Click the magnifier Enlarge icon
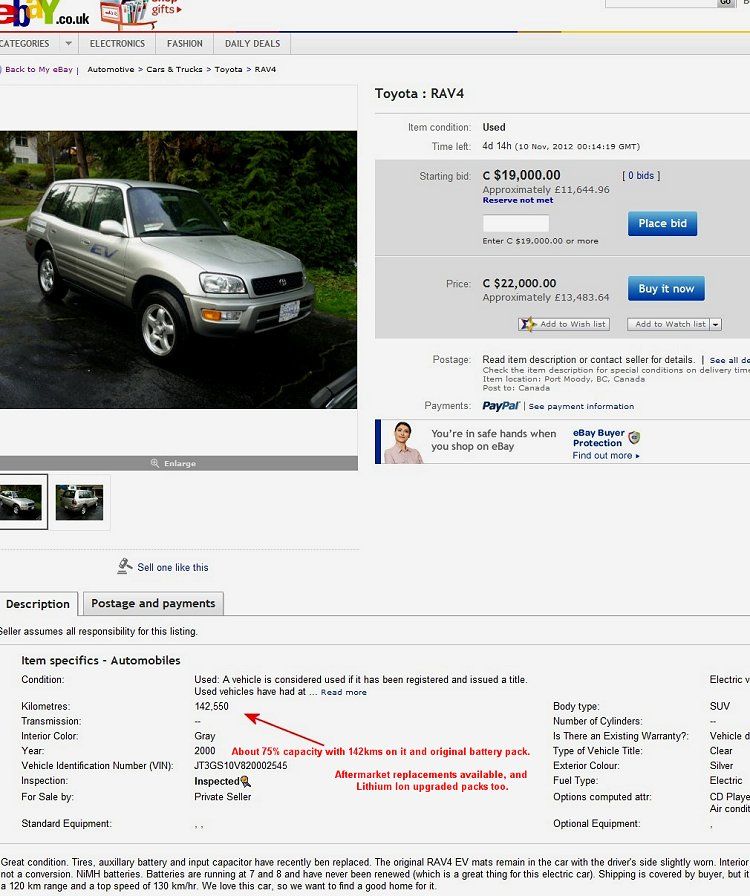 click(x=154, y=463)
